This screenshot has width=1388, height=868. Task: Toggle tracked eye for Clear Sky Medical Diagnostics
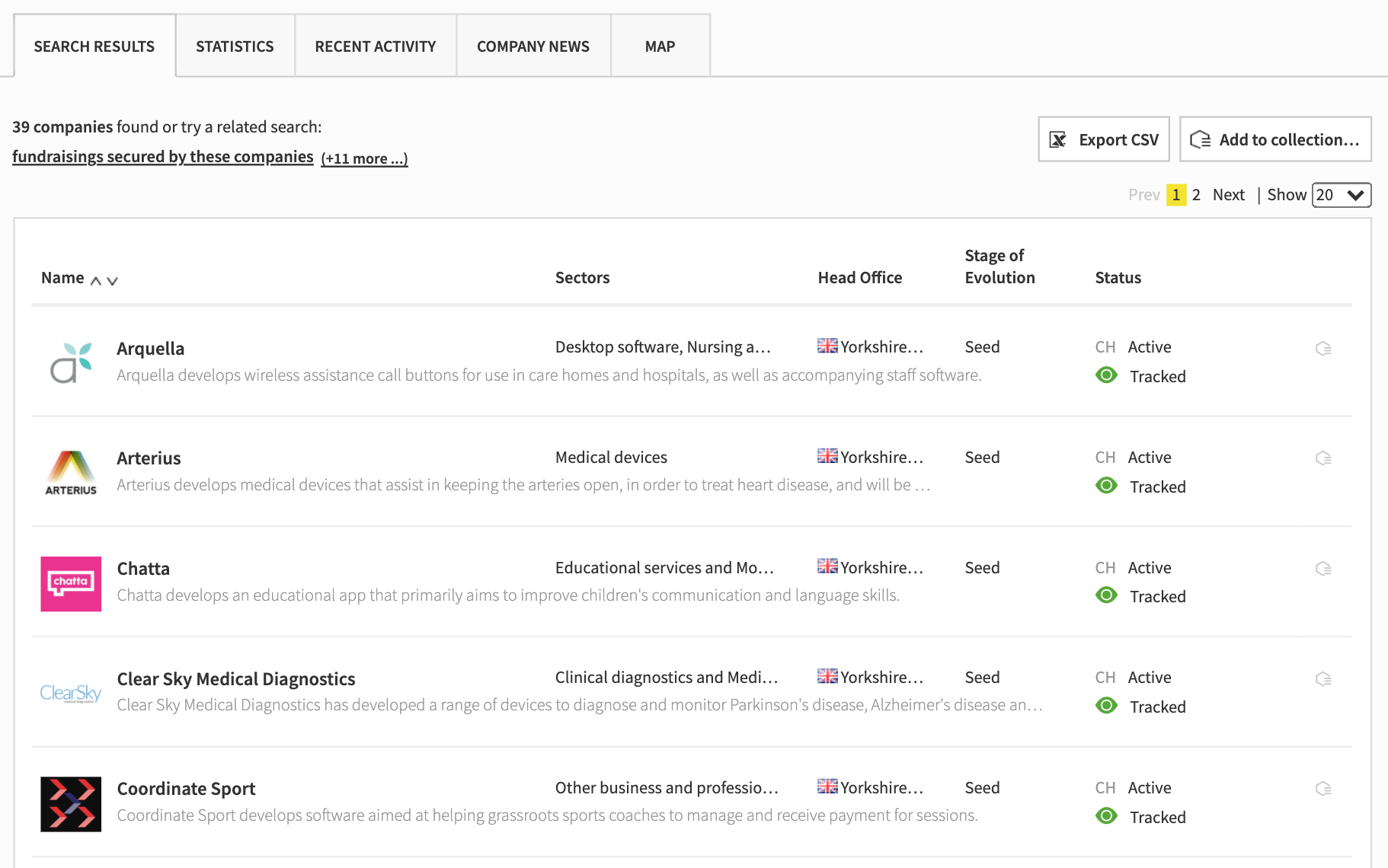(1106, 706)
